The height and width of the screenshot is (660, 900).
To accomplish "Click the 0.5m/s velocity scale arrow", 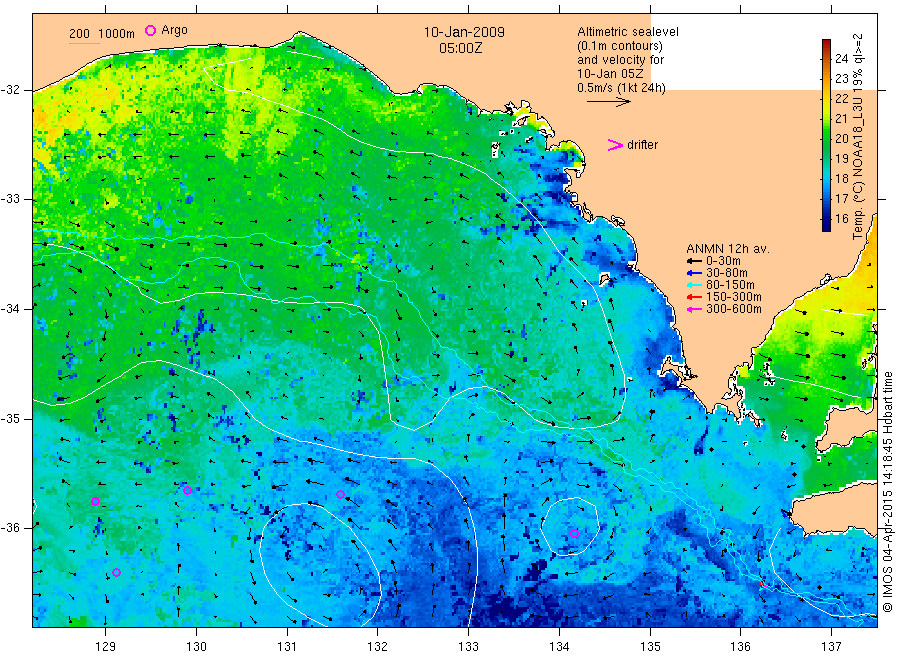I will tap(608, 102).
